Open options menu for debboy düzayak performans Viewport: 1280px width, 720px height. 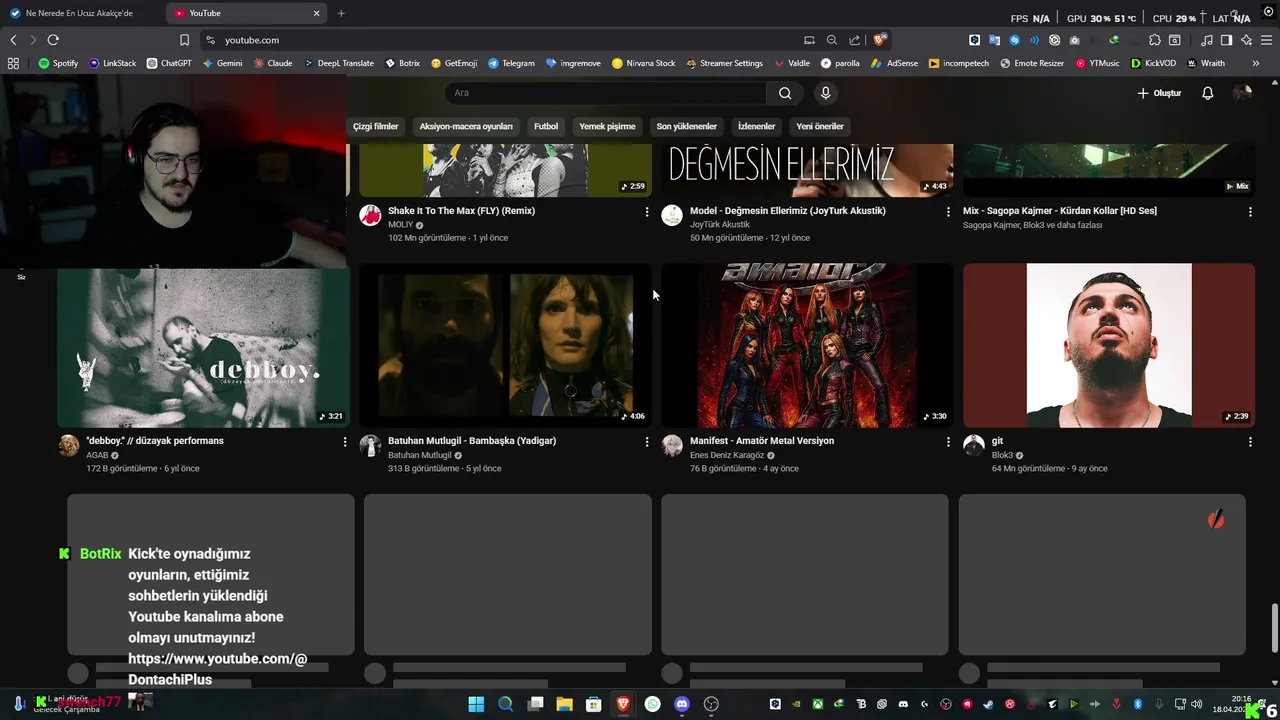(x=345, y=442)
